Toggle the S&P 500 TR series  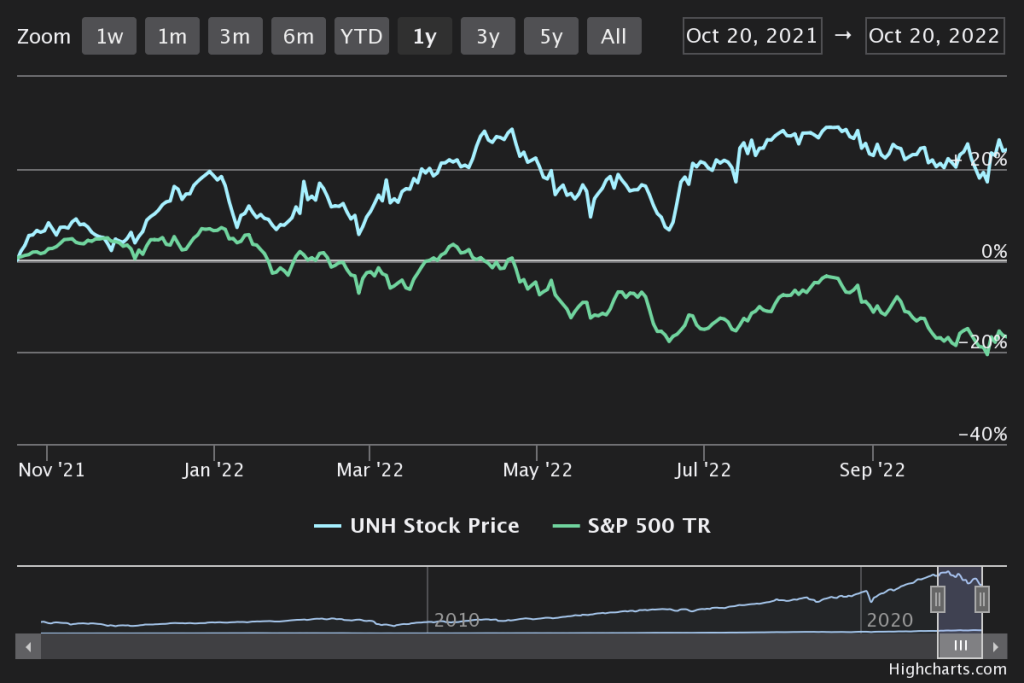click(x=630, y=525)
